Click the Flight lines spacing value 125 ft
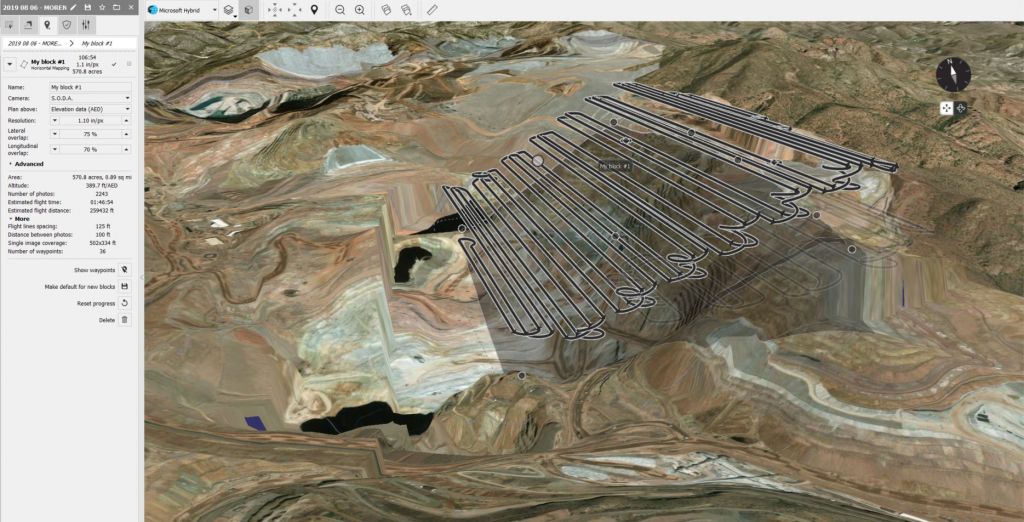Viewport: 1024px width, 522px height. click(x=101, y=226)
